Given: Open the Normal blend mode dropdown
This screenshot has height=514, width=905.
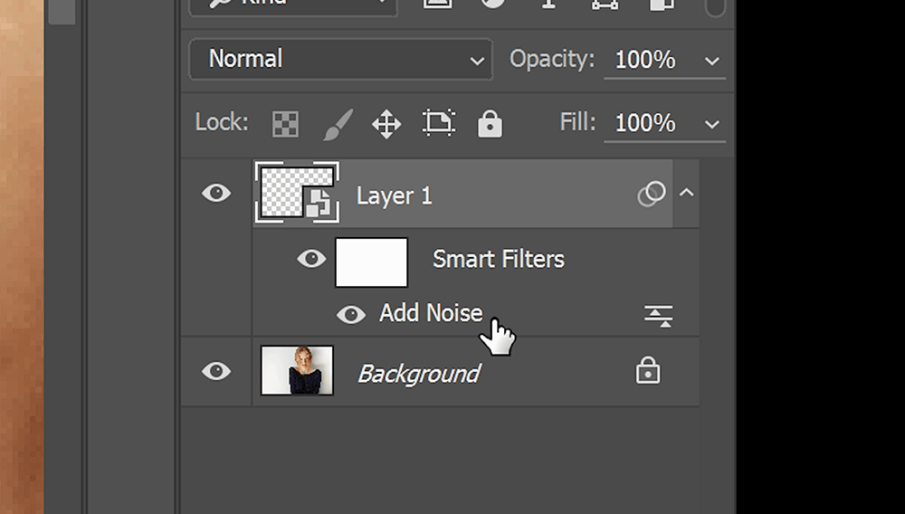Looking at the screenshot, I should pos(340,60).
